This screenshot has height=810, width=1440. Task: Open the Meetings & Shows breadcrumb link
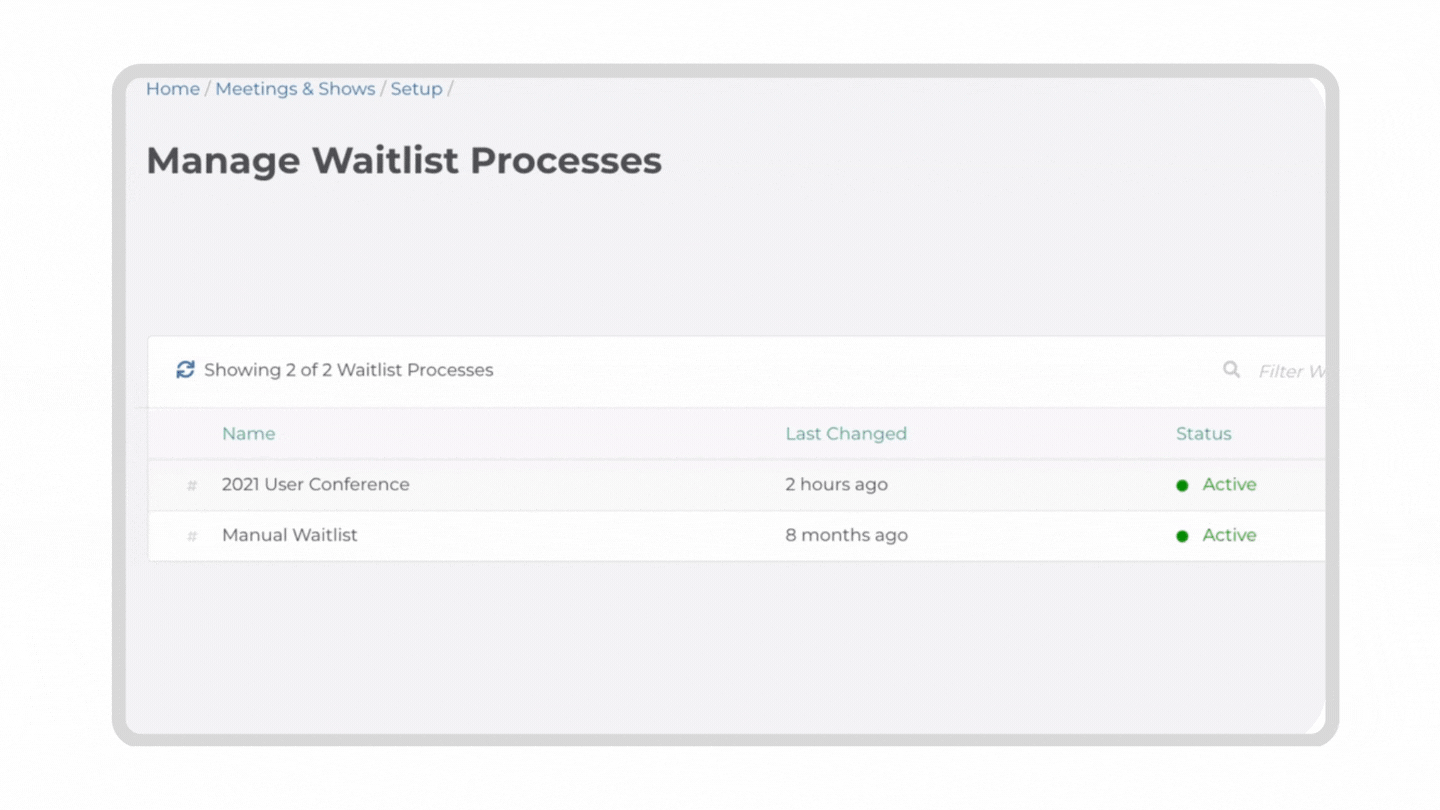[295, 89]
